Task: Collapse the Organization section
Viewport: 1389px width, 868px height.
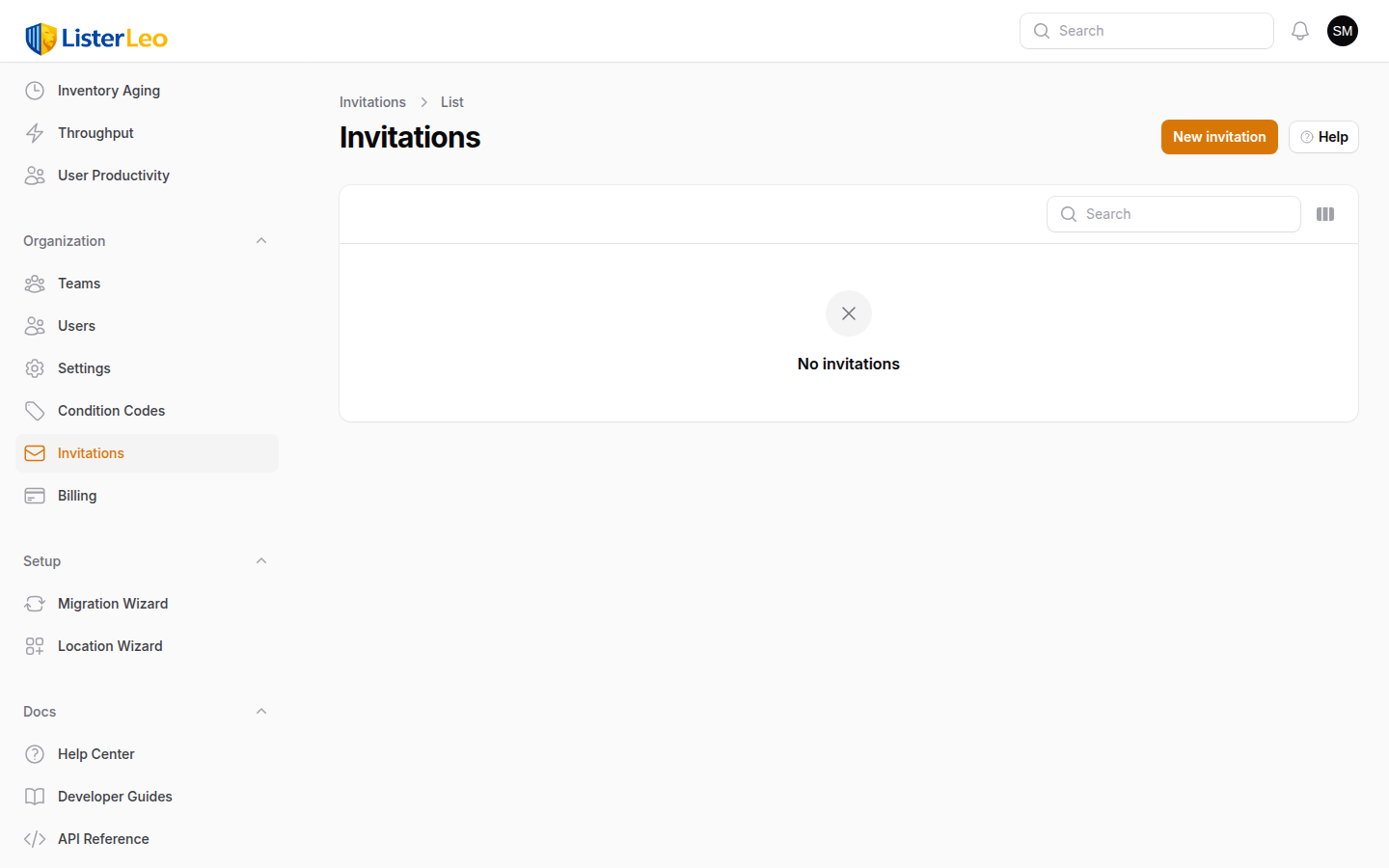Action: (x=260, y=240)
